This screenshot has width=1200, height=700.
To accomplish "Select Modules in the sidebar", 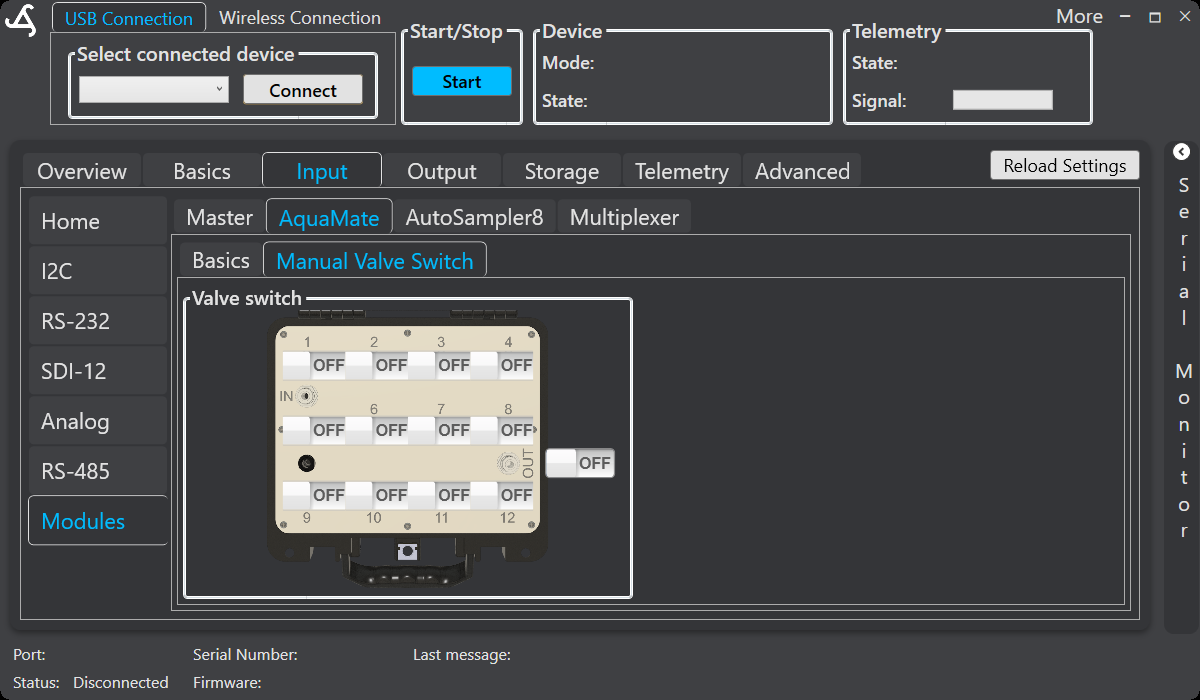I will pos(97,521).
